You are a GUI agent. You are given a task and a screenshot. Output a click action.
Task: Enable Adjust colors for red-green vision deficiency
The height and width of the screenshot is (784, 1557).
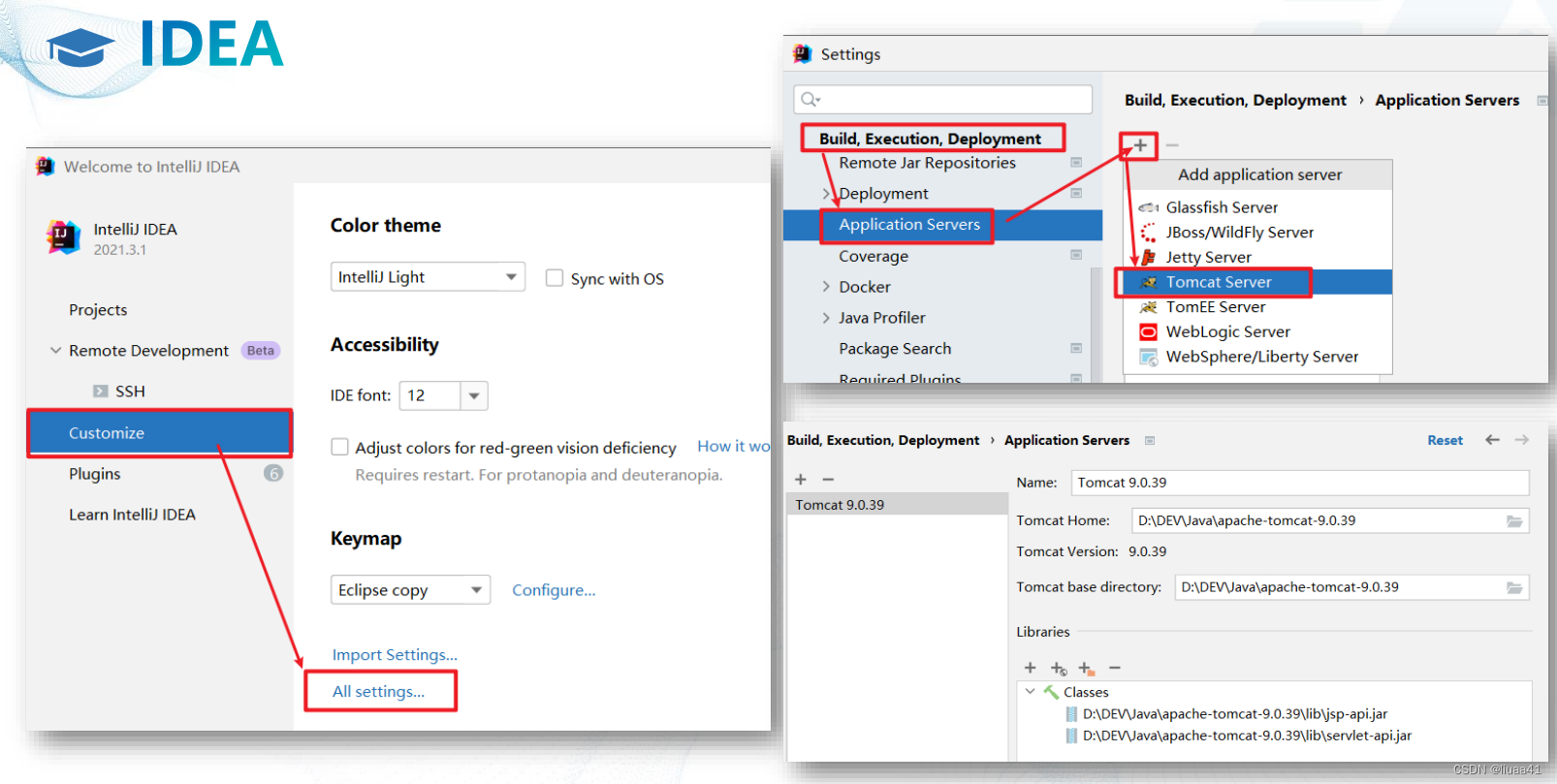click(x=339, y=447)
